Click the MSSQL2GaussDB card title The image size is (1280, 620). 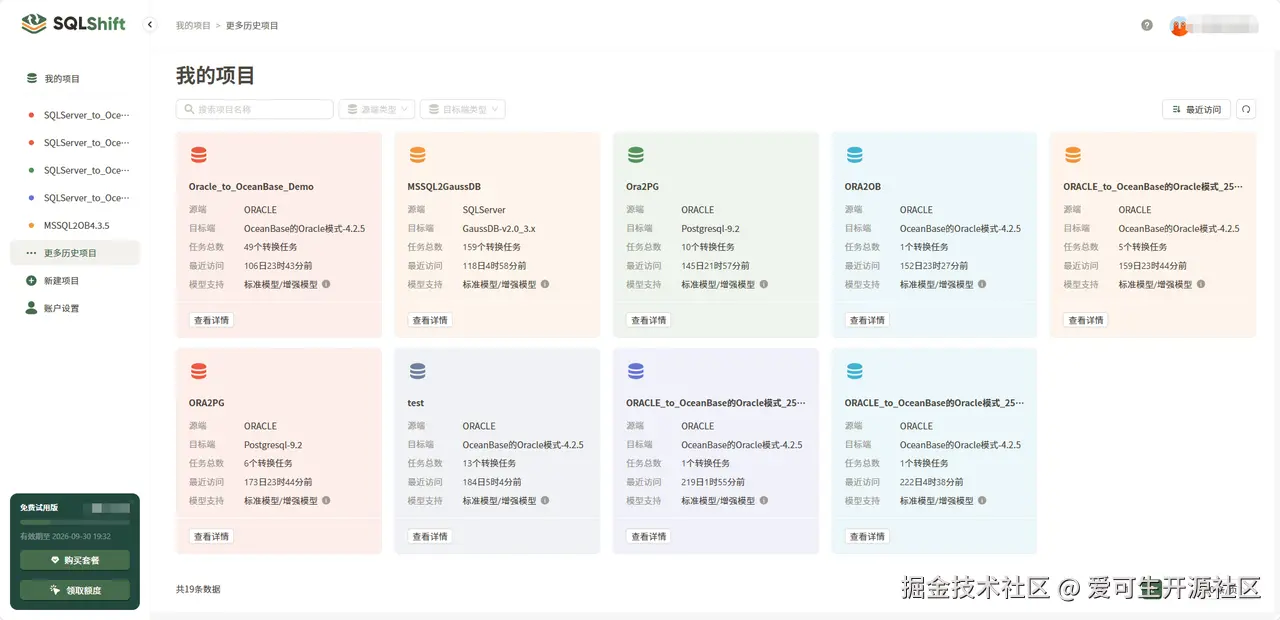point(444,187)
